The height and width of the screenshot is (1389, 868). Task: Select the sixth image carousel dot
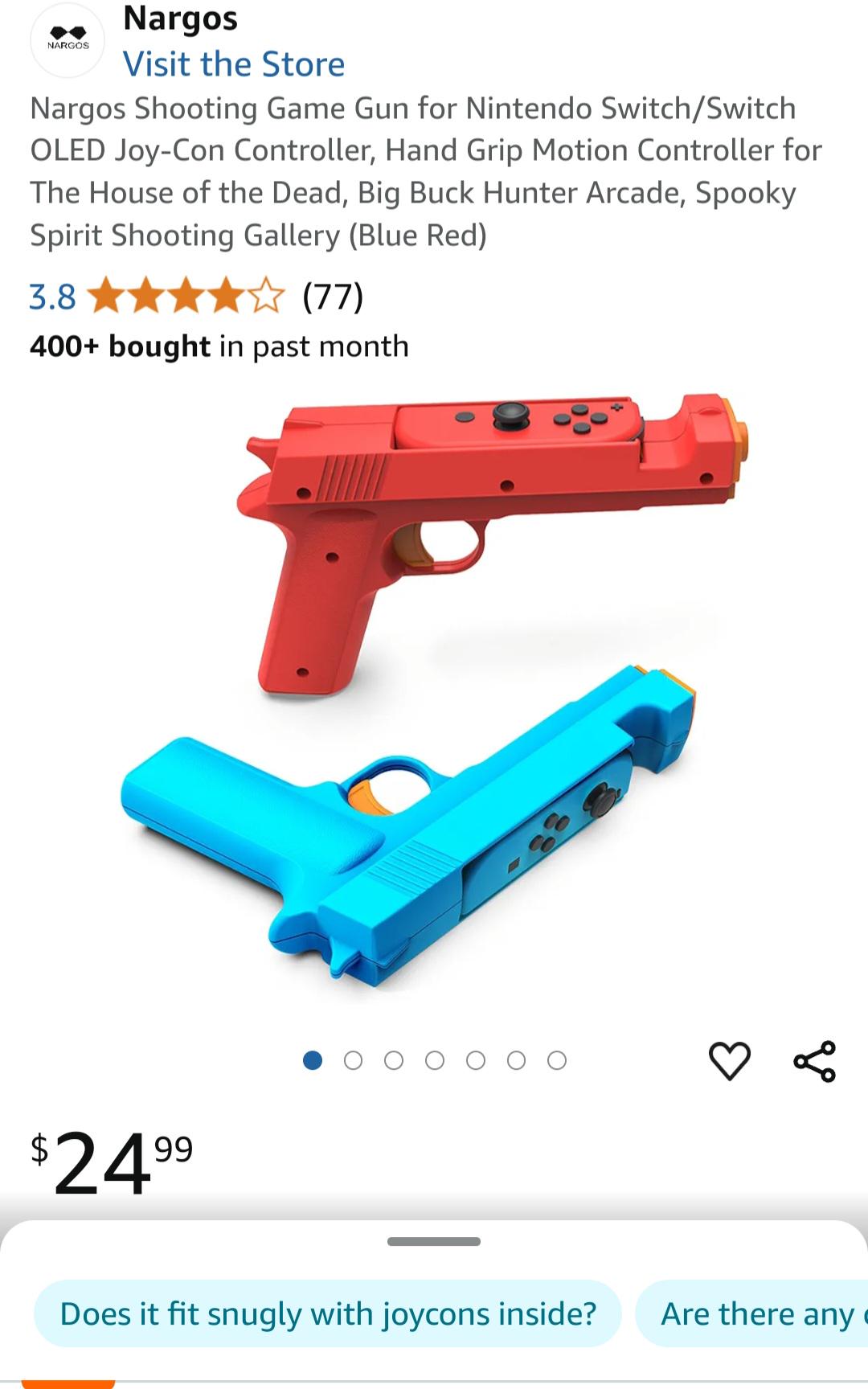pyautogui.click(x=517, y=1060)
